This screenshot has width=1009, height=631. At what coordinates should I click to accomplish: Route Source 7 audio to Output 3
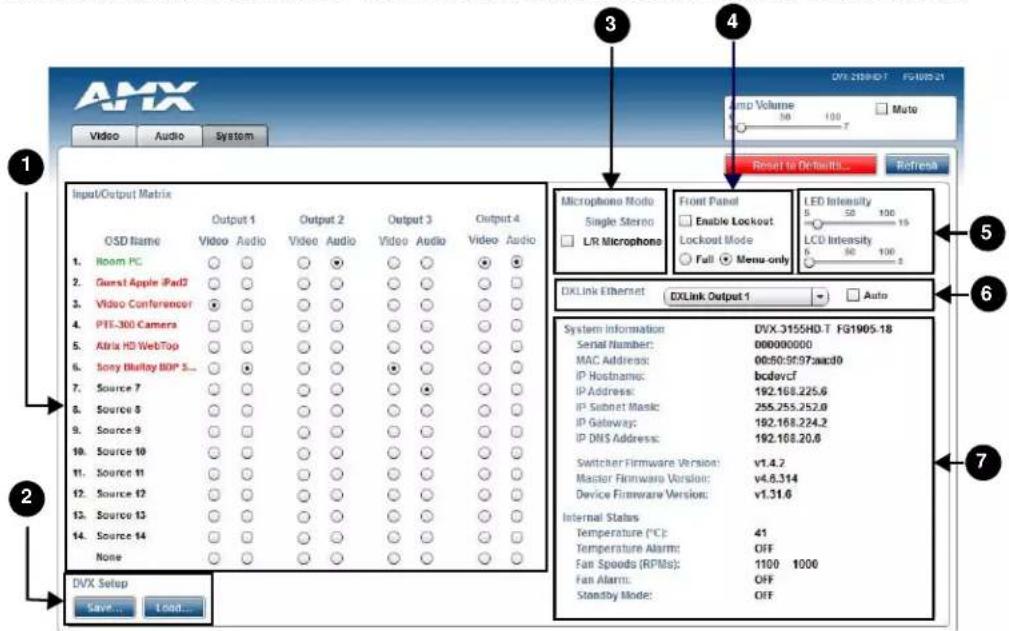(x=426, y=389)
